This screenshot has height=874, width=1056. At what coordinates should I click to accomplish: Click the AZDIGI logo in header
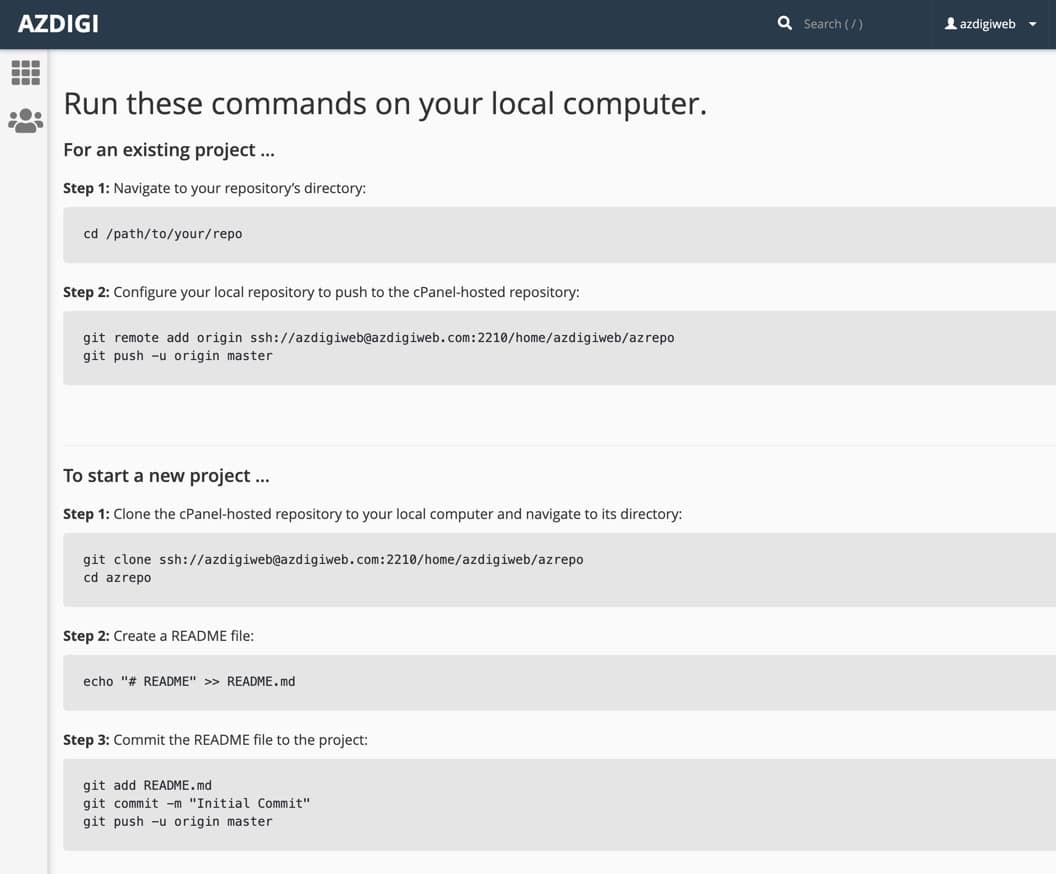(58, 23)
